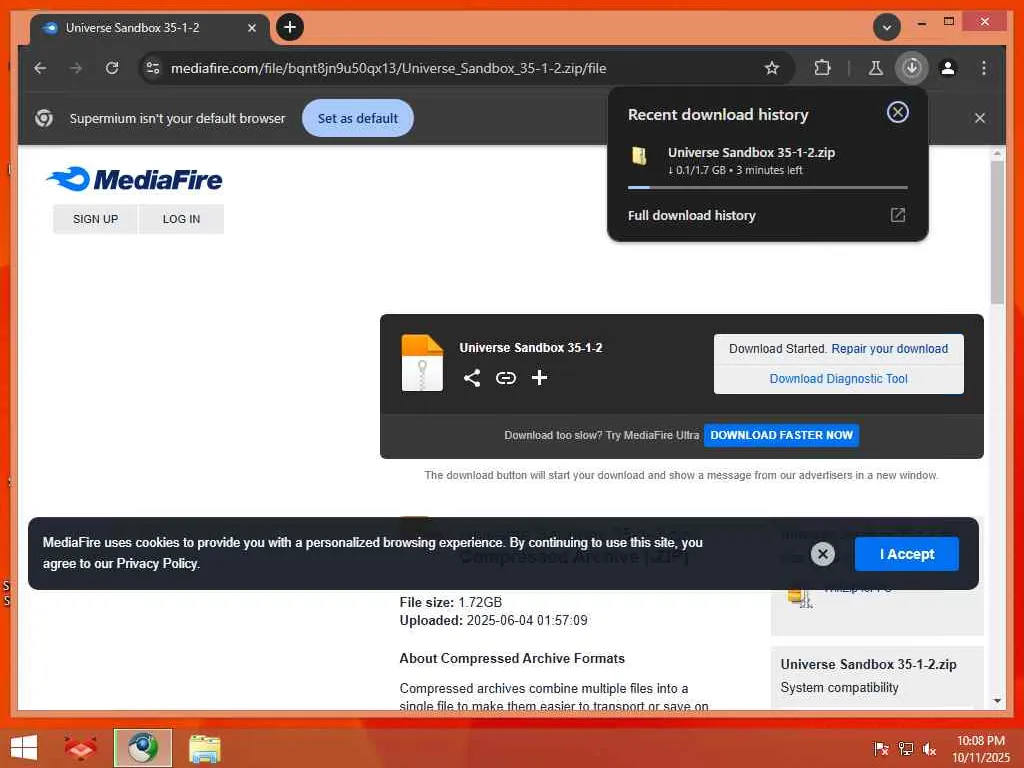Click Repair your download link

click(889, 349)
